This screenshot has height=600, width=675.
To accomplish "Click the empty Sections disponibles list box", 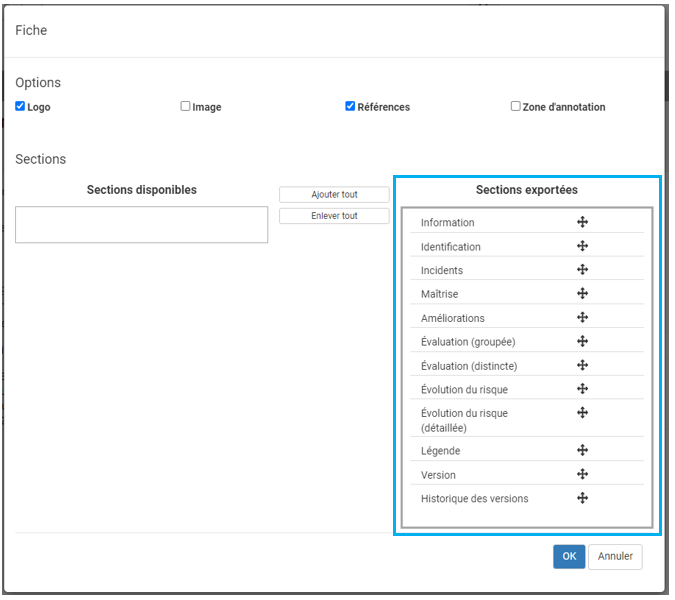I will coord(141,225).
